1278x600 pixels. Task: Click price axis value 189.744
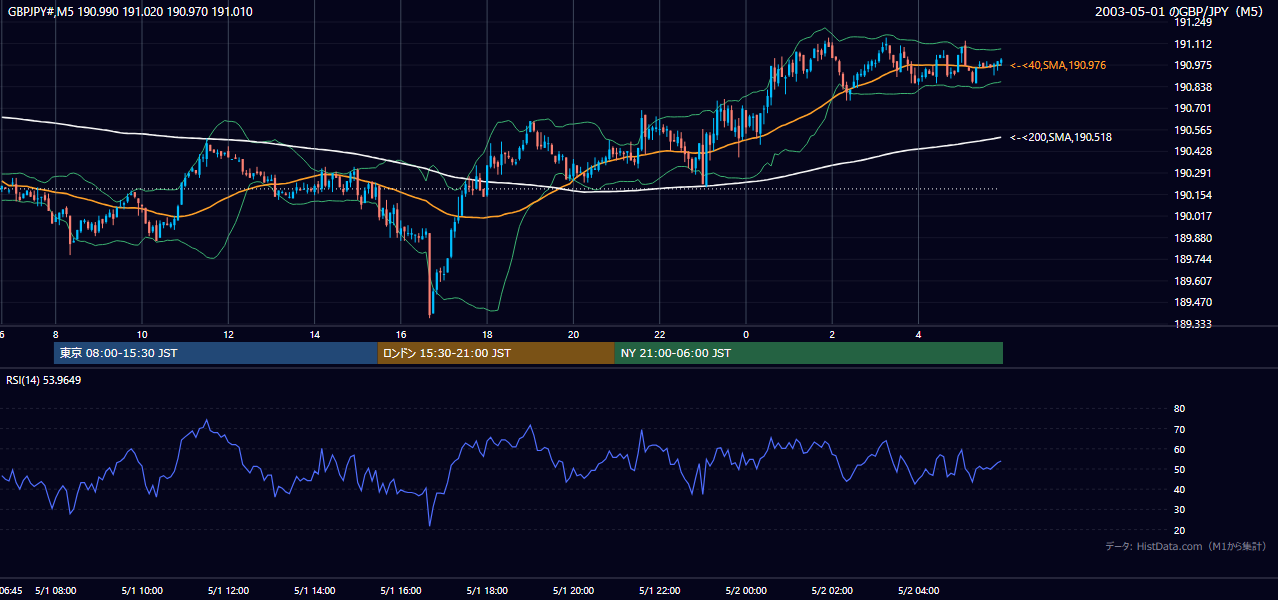(x=1193, y=259)
